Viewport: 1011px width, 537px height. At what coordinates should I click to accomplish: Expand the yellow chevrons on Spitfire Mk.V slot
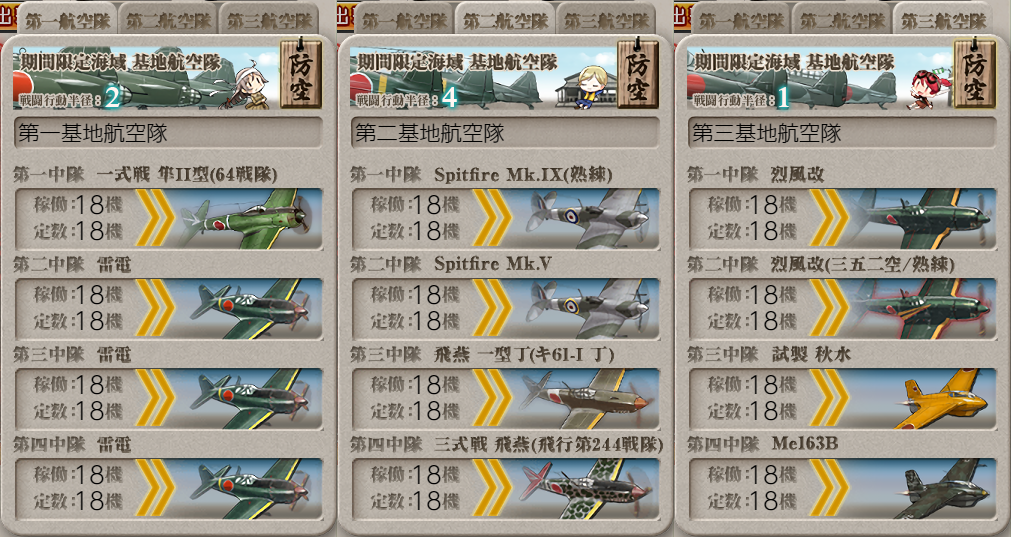(x=492, y=308)
